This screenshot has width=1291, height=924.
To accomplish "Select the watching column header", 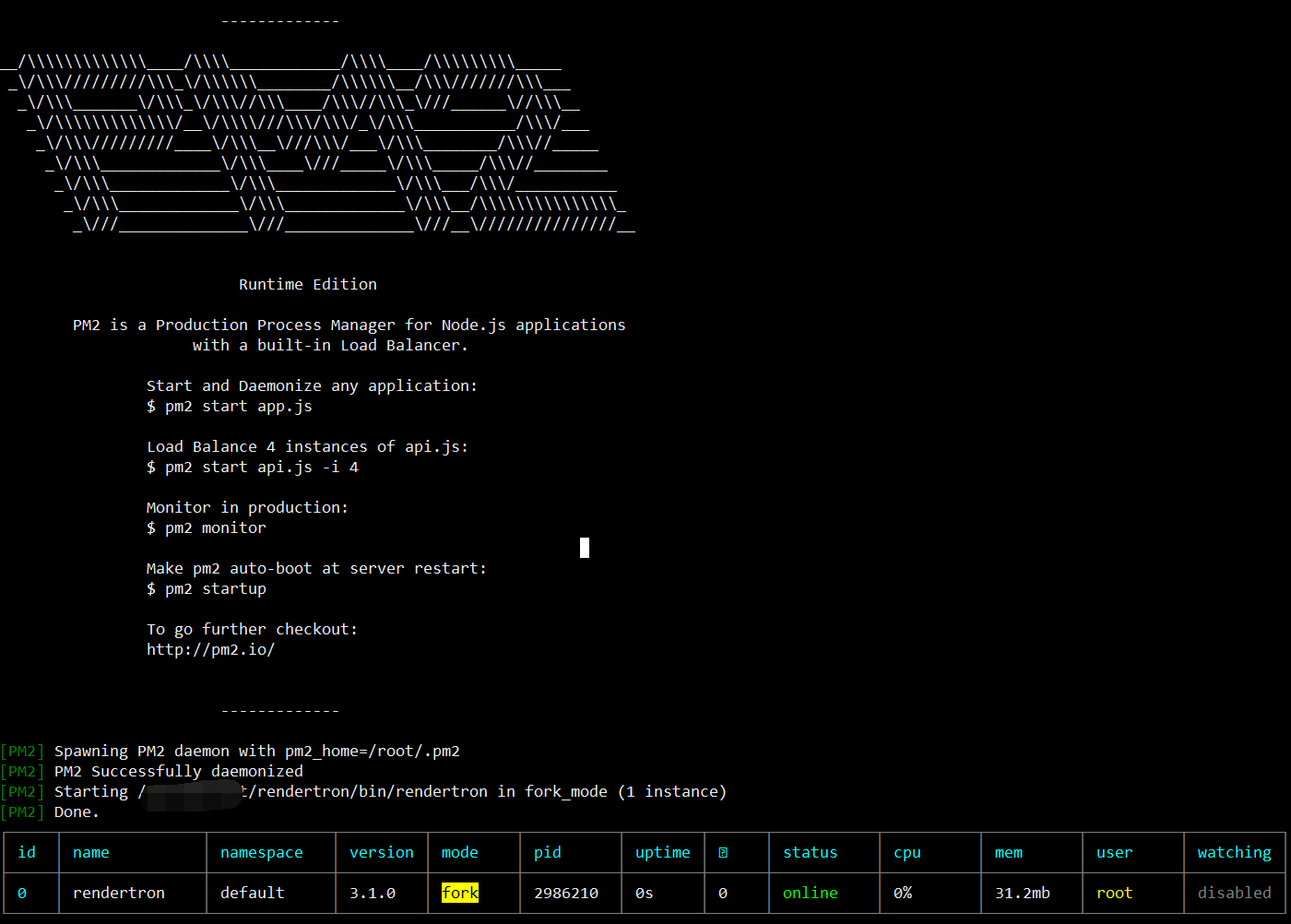I will pyautogui.click(x=1234, y=853).
